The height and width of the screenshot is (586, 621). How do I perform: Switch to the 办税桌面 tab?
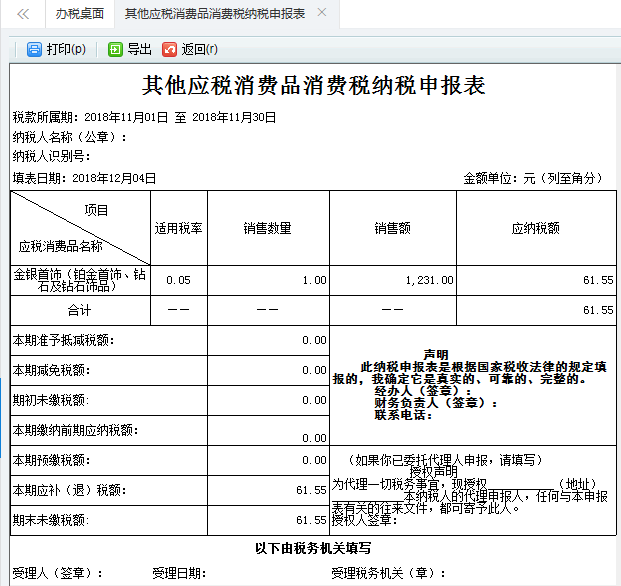(x=80, y=14)
